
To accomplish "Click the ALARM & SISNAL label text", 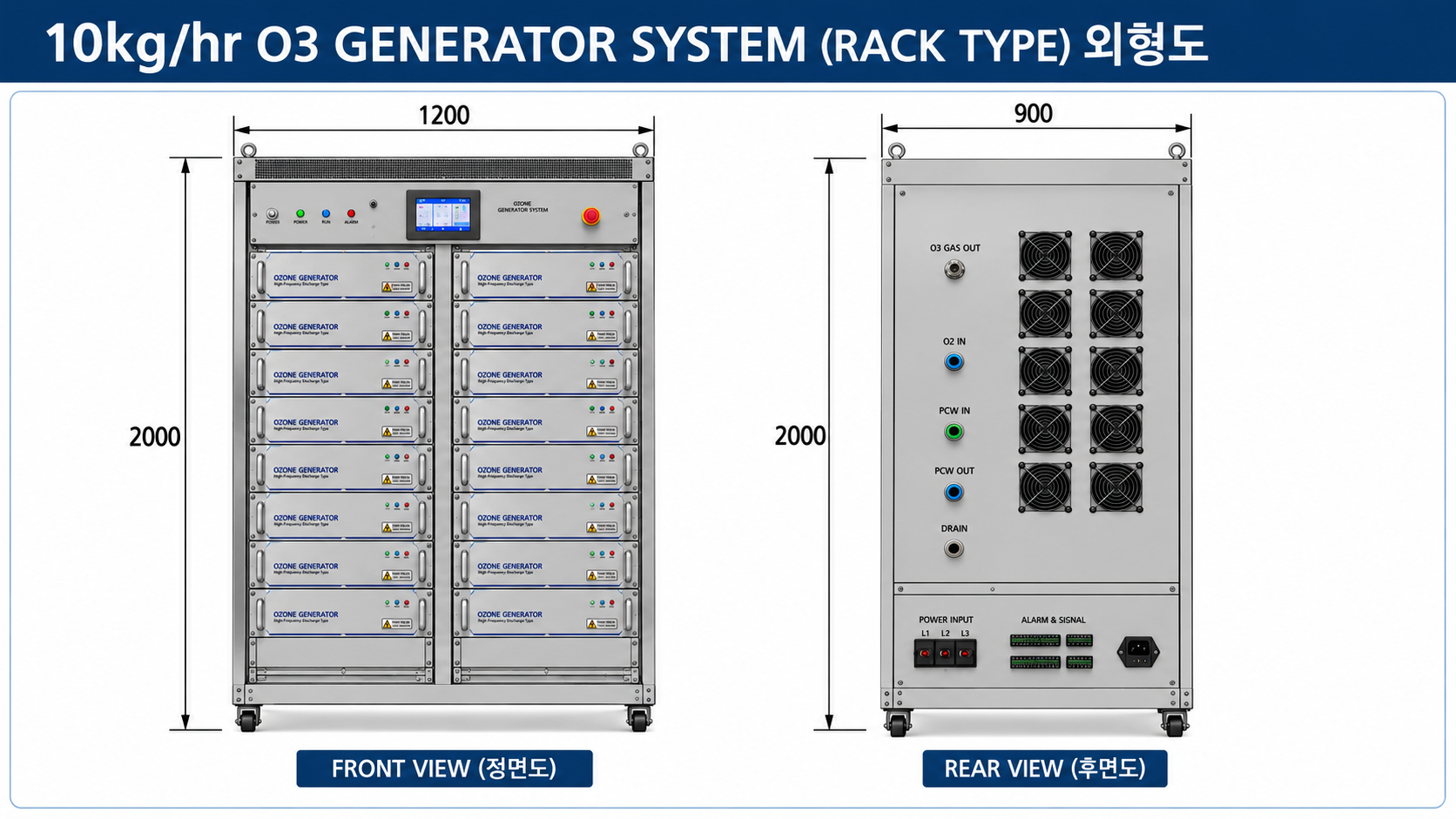I will click(x=1054, y=620).
